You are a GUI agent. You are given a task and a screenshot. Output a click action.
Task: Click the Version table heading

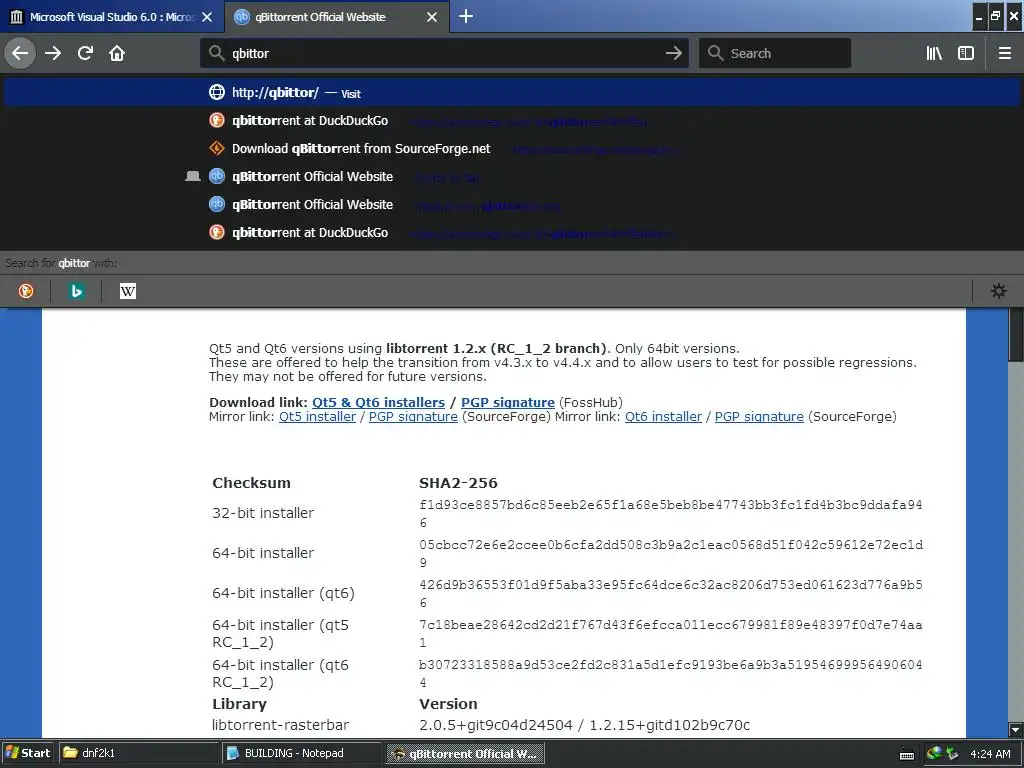448,704
